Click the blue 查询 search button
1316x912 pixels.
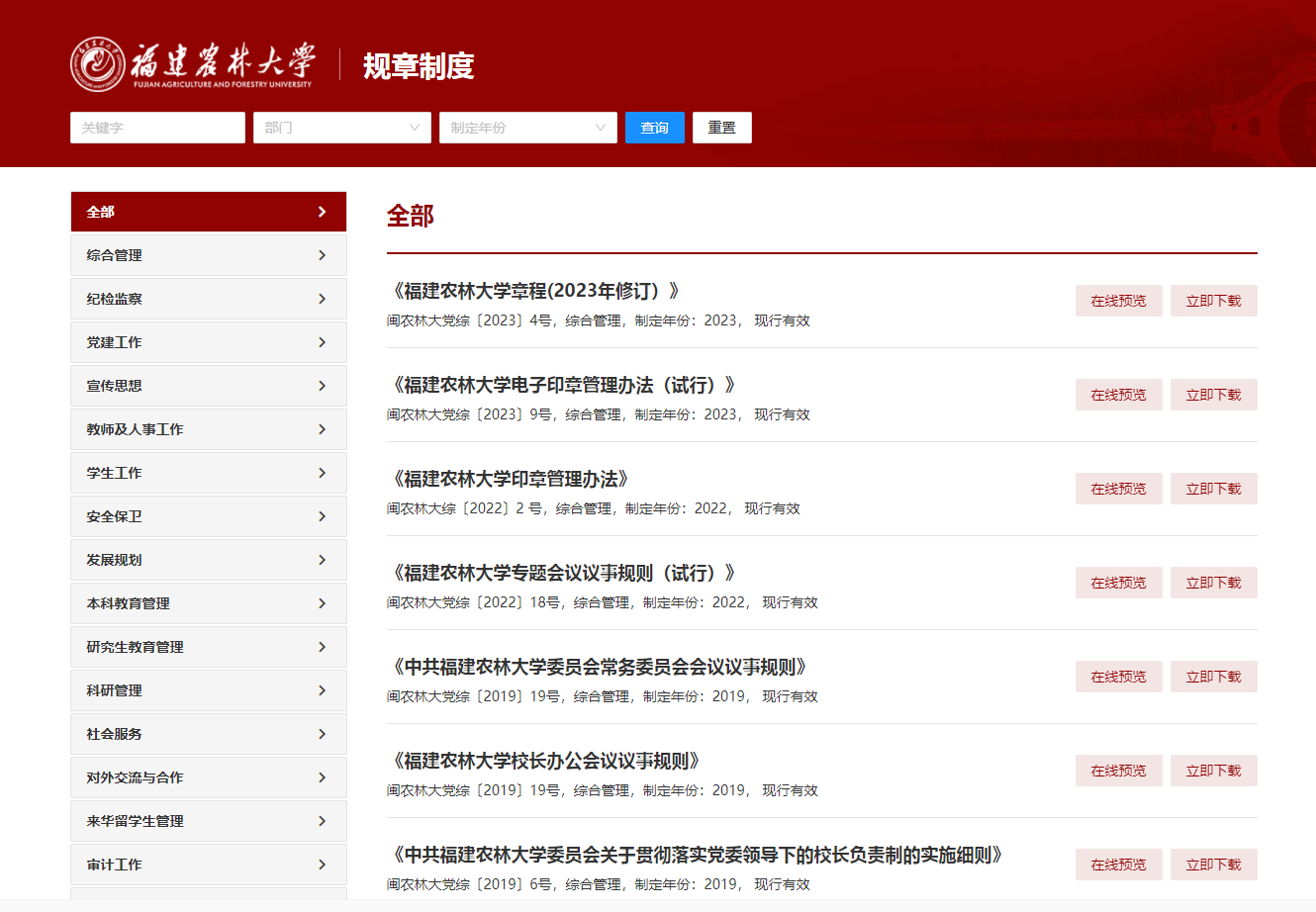point(655,128)
